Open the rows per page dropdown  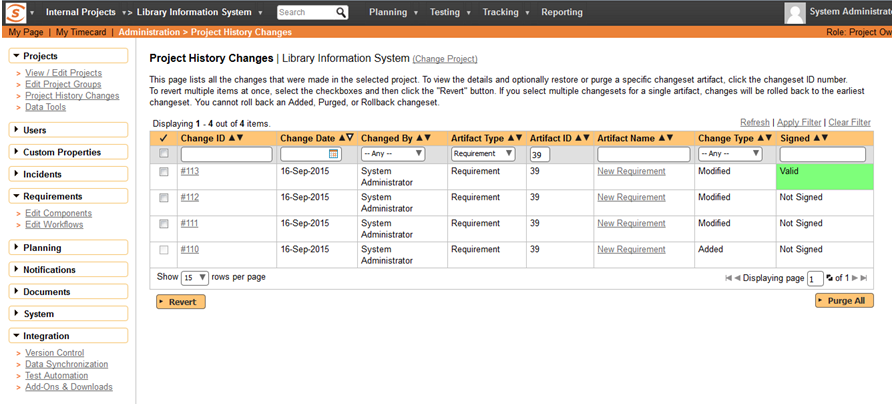pyautogui.click(x=194, y=278)
